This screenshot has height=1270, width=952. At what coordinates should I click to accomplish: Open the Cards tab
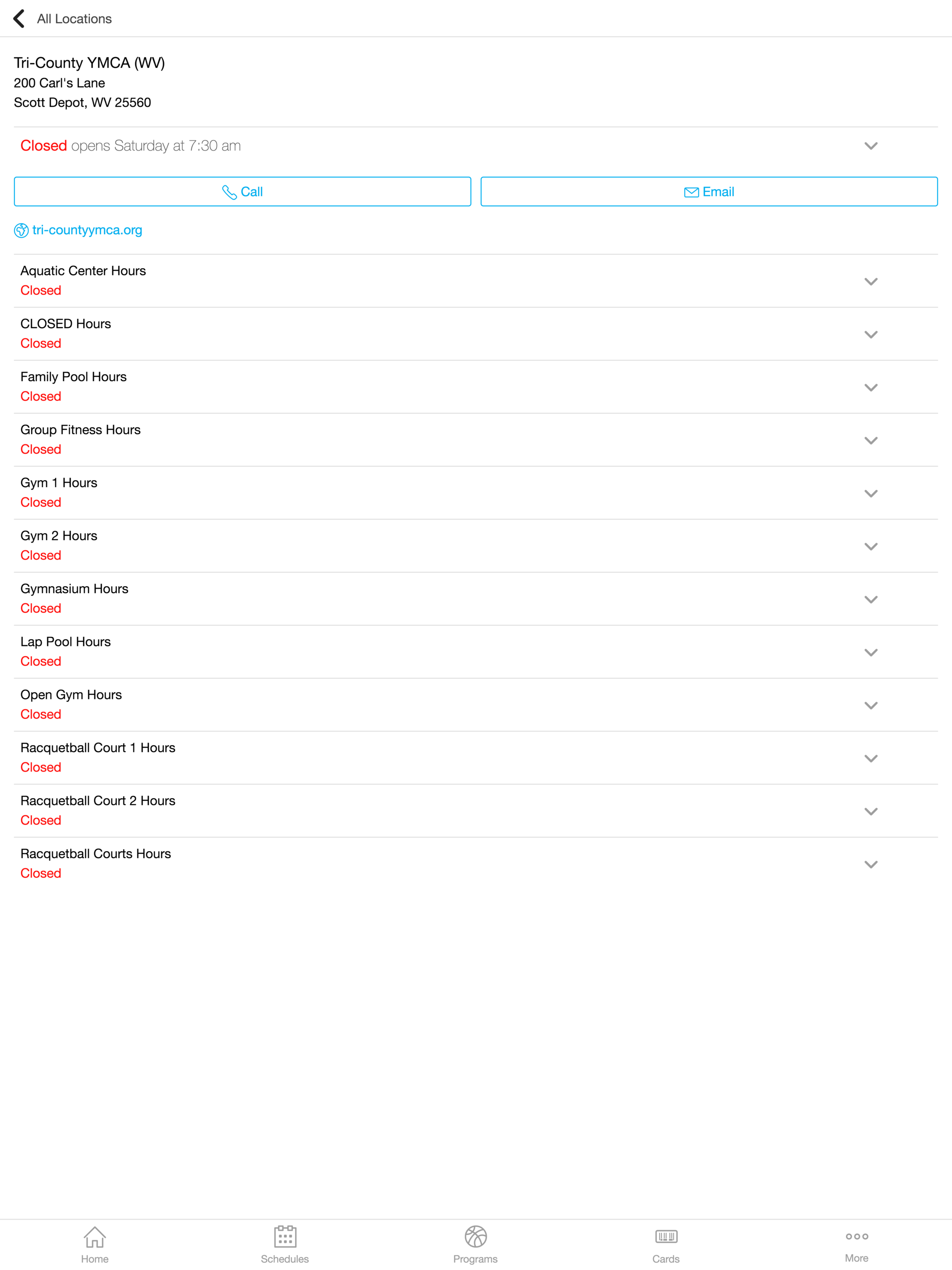[x=666, y=1245]
